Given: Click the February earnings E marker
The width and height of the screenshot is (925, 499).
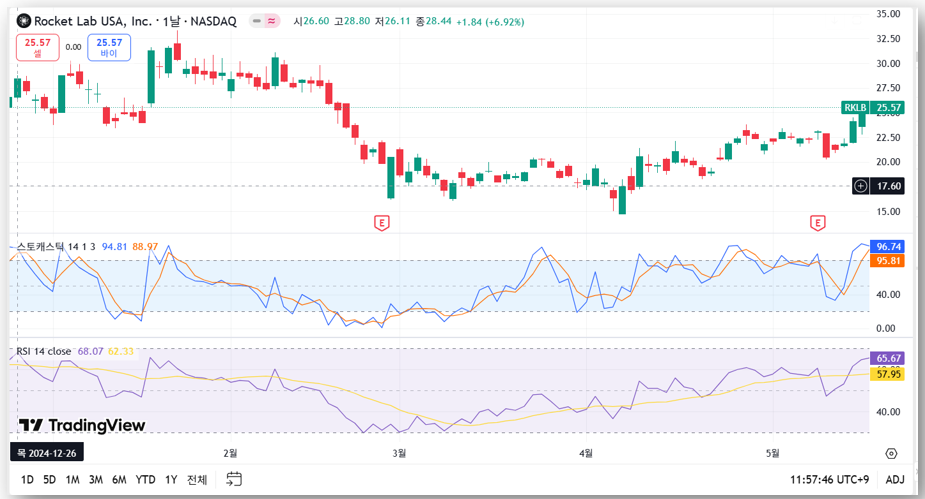Looking at the screenshot, I should pos(382,223).
